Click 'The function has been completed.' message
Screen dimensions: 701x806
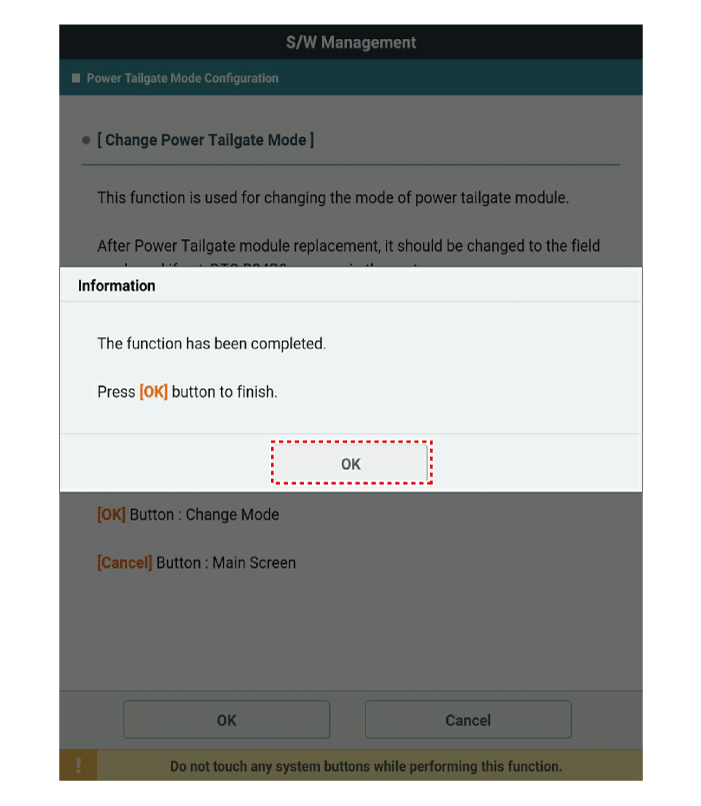click(212, 343)
